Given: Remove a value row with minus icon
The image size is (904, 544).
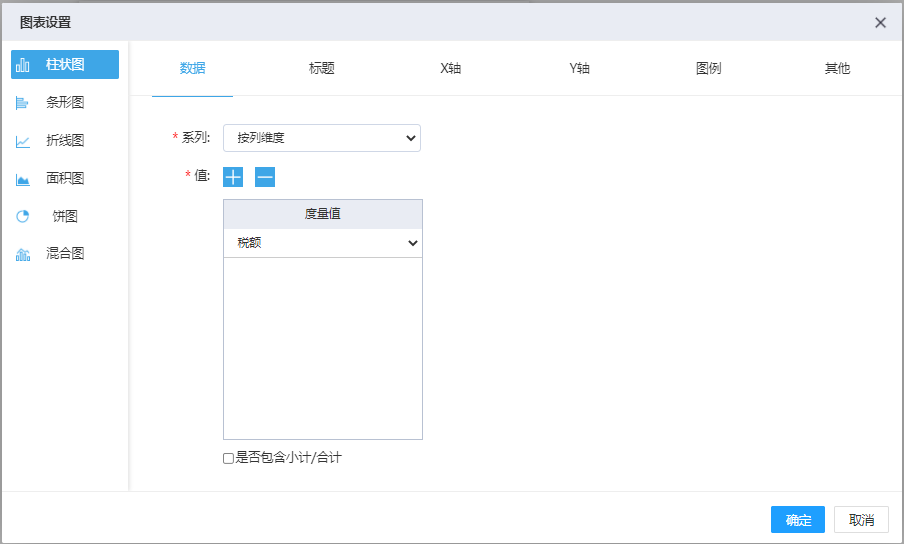Looking at the screenshot, I should click(265, 177).
